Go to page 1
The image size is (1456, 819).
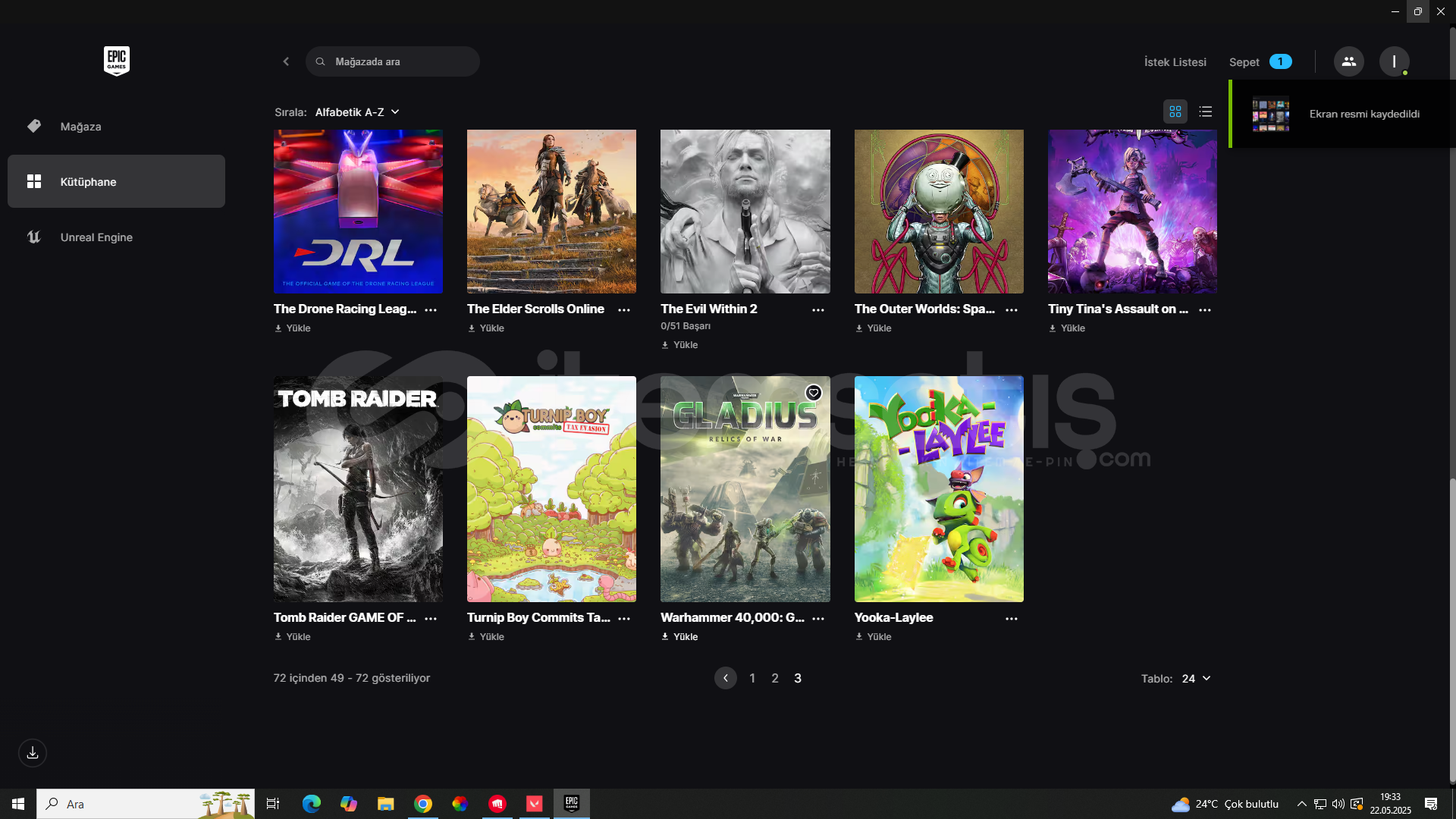pos(752,679)
